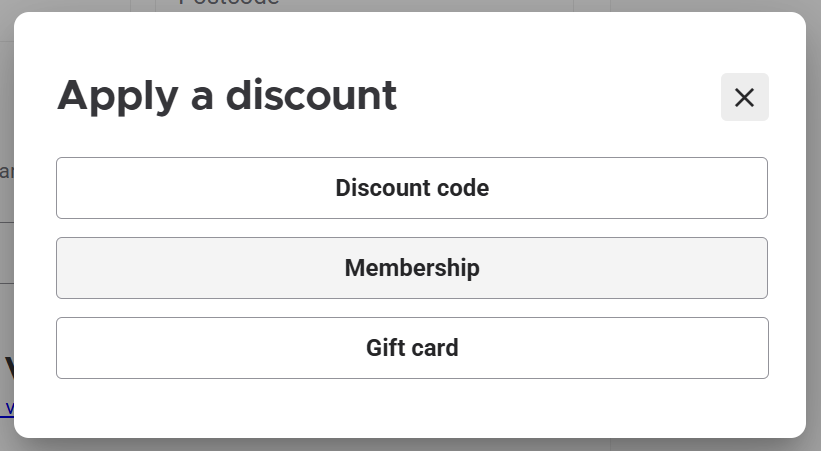Open the Discount code entry
Viewport: 821px width, 451px height.
click(412, 188)
